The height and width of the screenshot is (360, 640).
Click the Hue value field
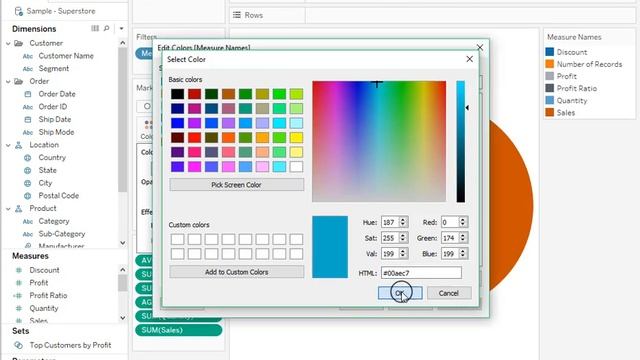390,222
